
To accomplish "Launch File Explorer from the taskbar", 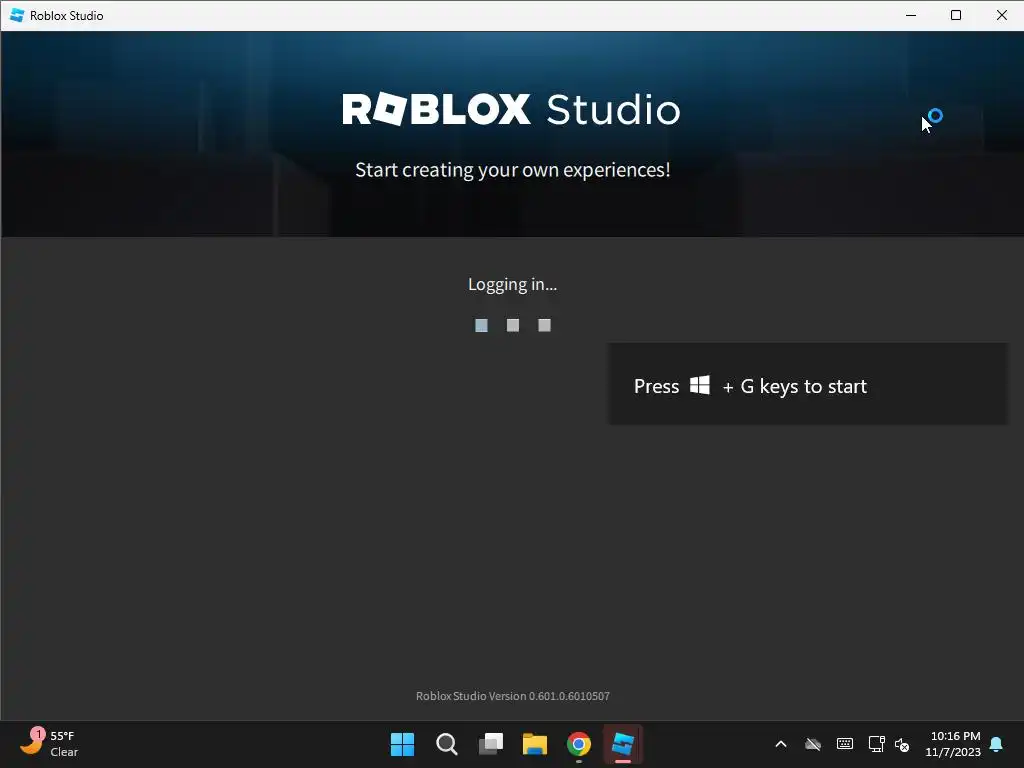I will (x=534, y=744).
